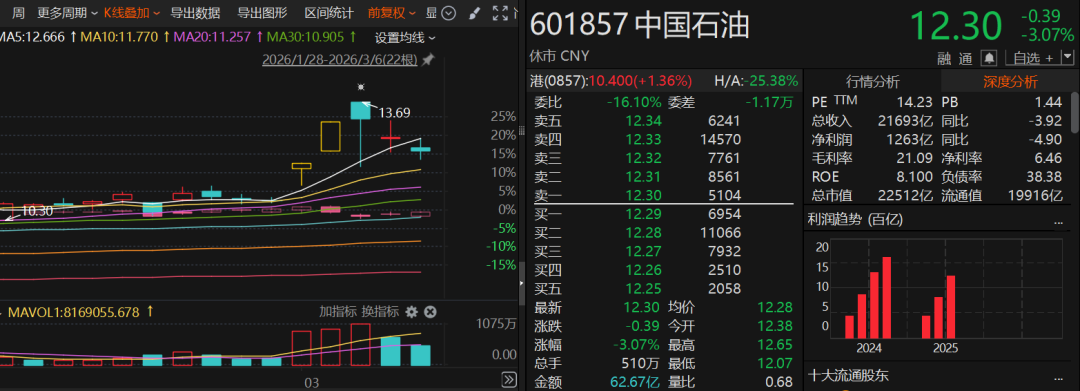Pin the date range with the pushpin icon

[428, 60]
